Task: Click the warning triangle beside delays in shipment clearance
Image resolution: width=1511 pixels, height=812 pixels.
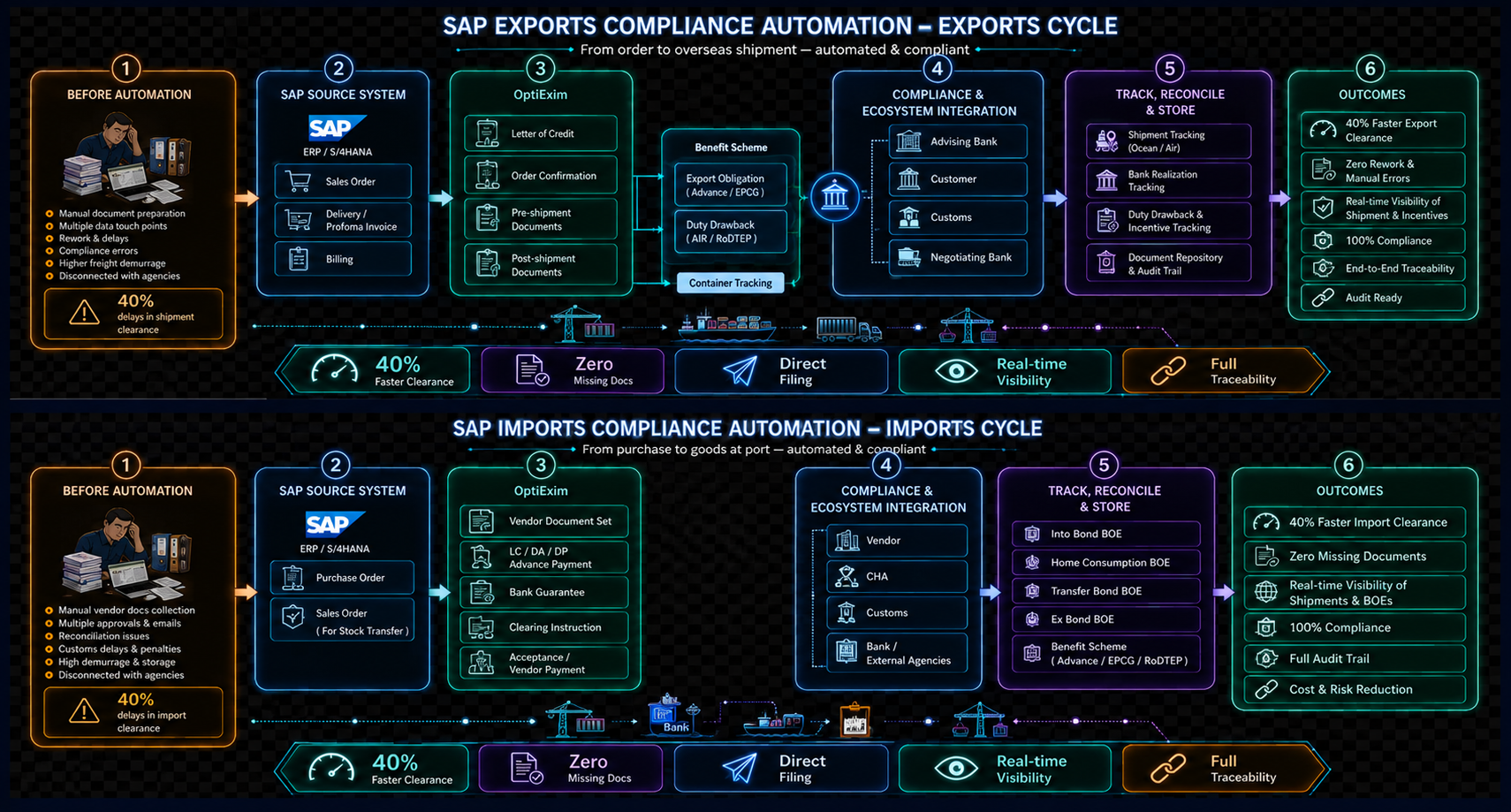Action: click(x=84, y=313)
